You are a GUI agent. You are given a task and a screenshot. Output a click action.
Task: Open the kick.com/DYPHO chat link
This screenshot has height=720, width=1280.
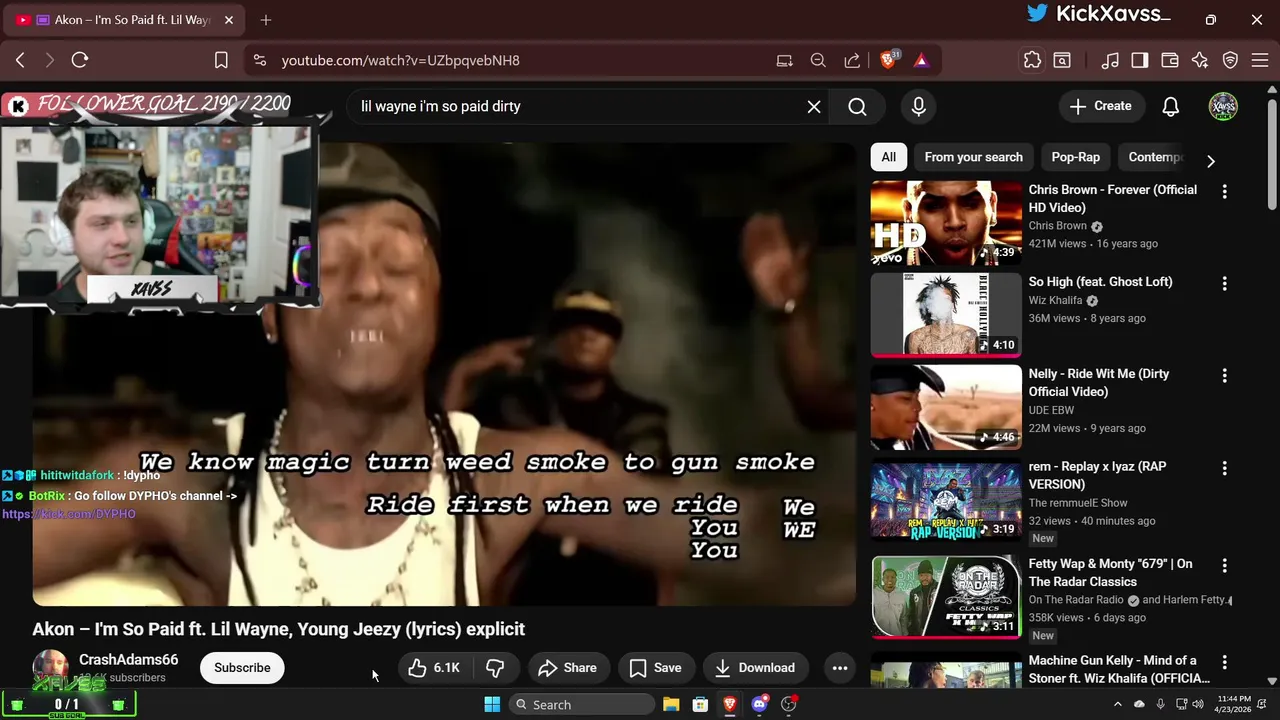68,514
